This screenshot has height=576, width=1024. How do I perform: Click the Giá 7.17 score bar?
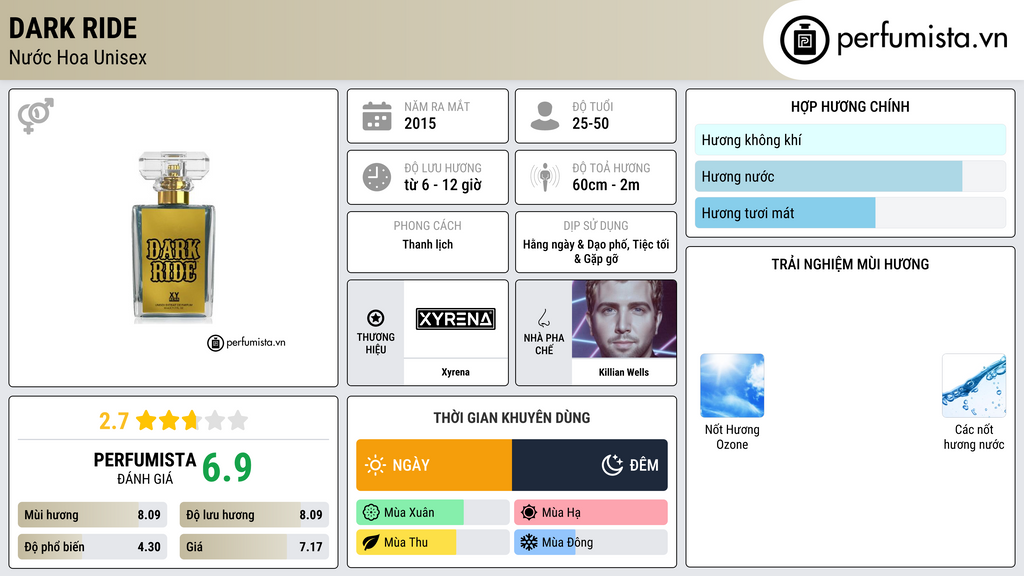[x=254, y=547]
